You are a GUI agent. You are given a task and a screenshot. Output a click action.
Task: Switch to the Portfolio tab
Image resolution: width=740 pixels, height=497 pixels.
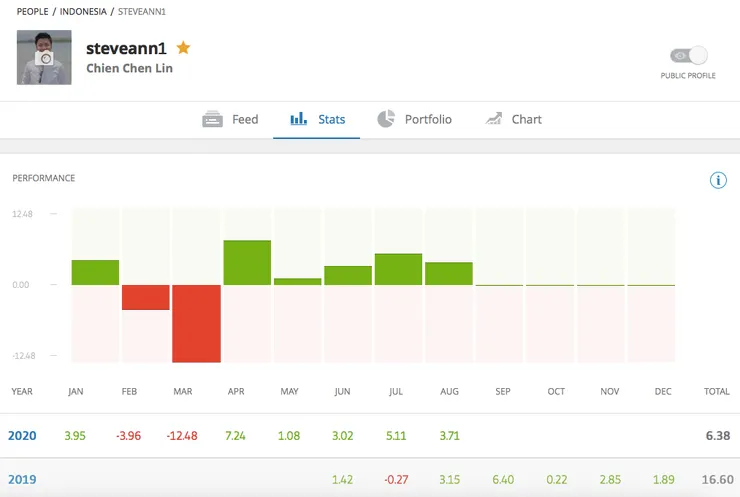[428, 119]
